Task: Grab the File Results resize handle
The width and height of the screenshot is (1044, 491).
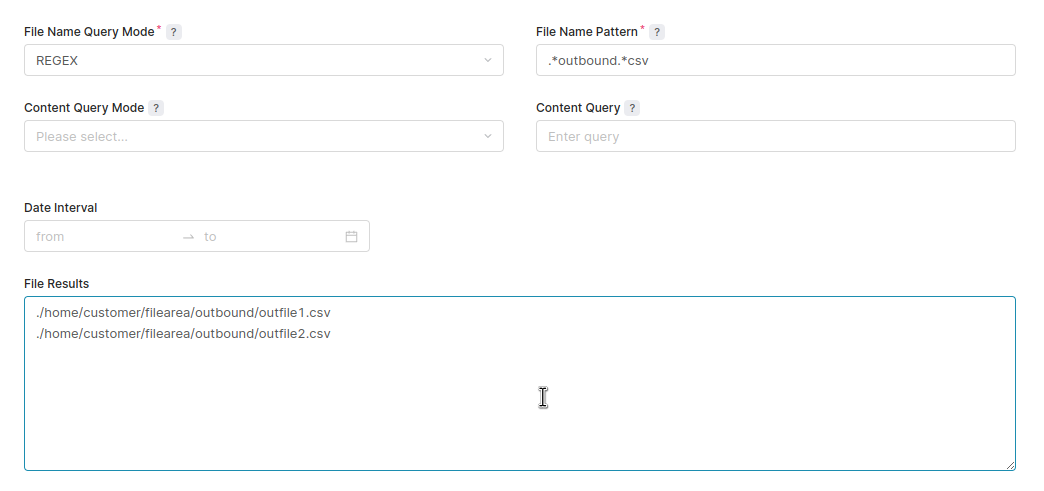Action: tap(1010, 465)
